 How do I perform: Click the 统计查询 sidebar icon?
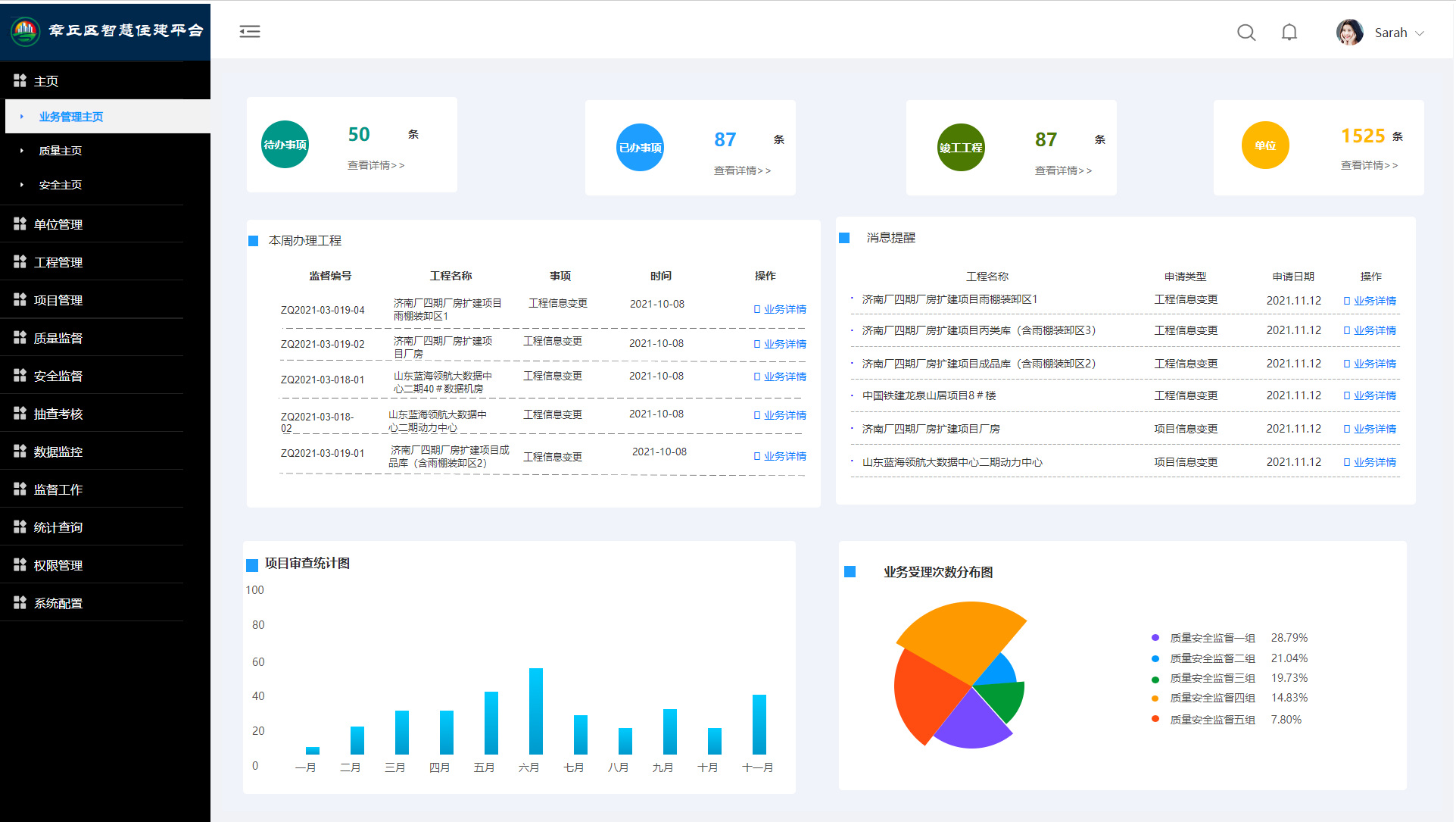point(20,527)
